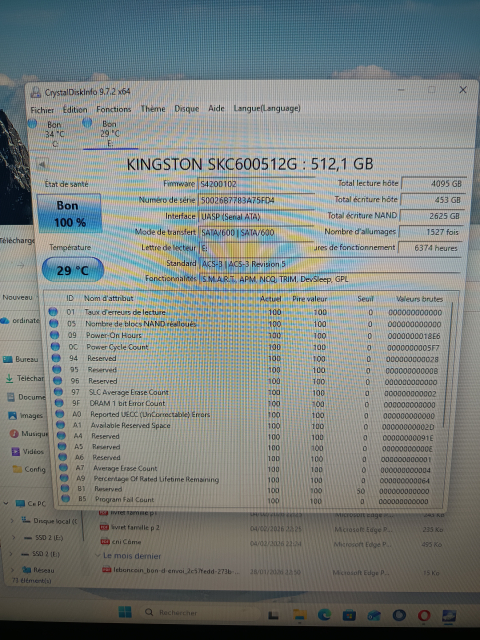480x640 pixels.
Task: Launch Opera browser from the taskbar
Action: pyautogui.click(x=424, y=615)
